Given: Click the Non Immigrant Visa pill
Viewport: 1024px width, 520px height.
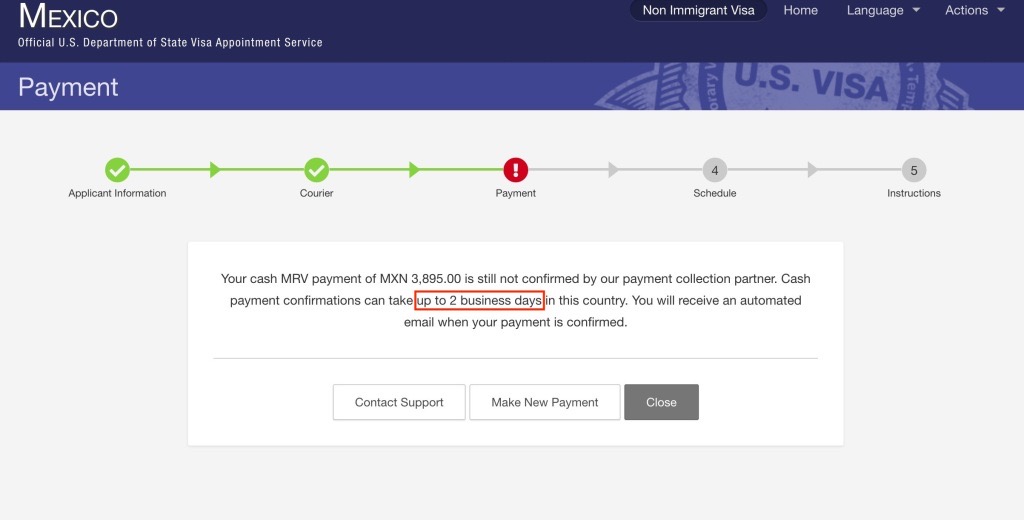Looking at the screenshot, I should (698, 11).
